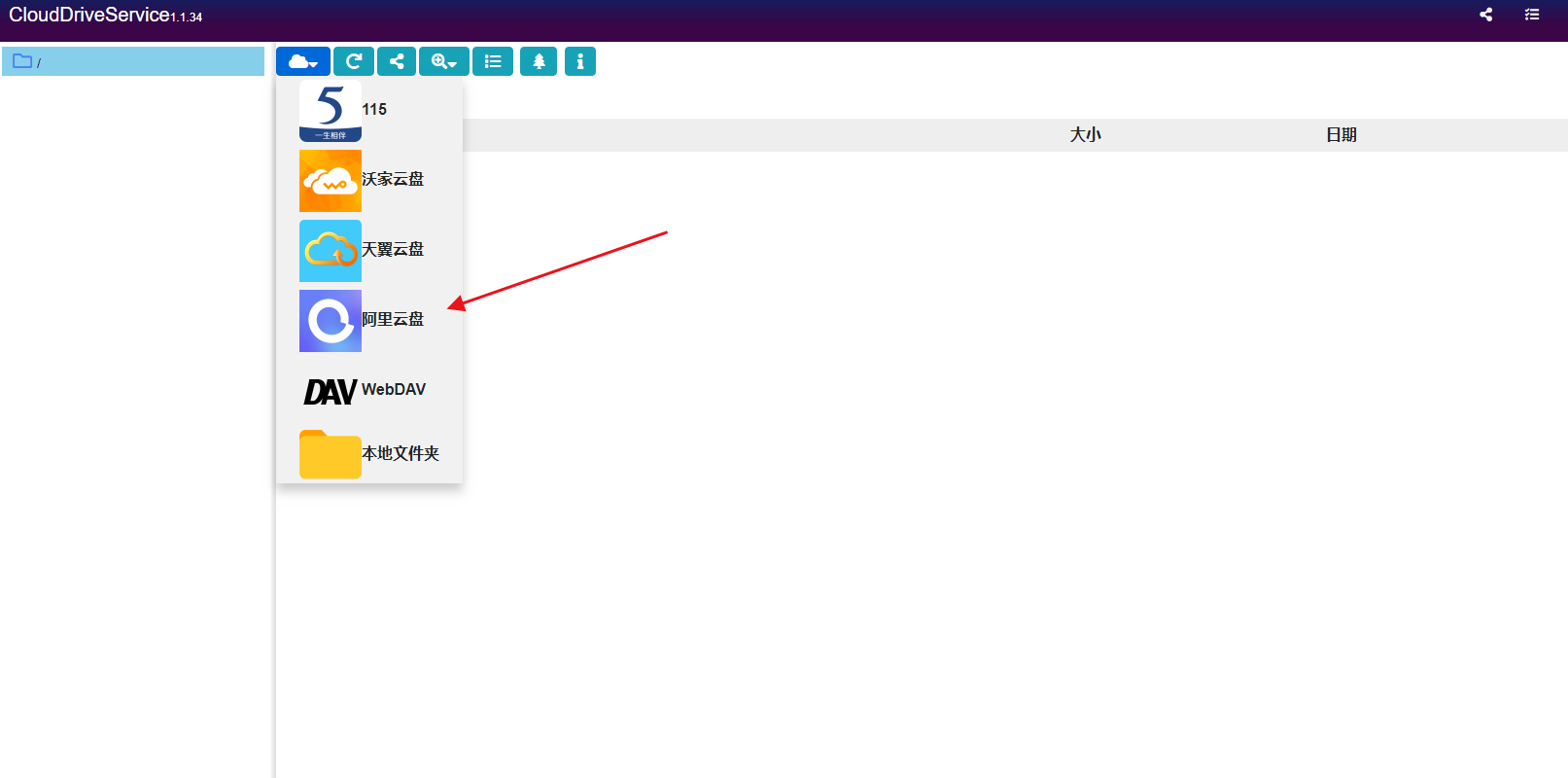Click the 115 logo icon
Viewport: 1568px width, 778px height.
[x=331, y=111]
